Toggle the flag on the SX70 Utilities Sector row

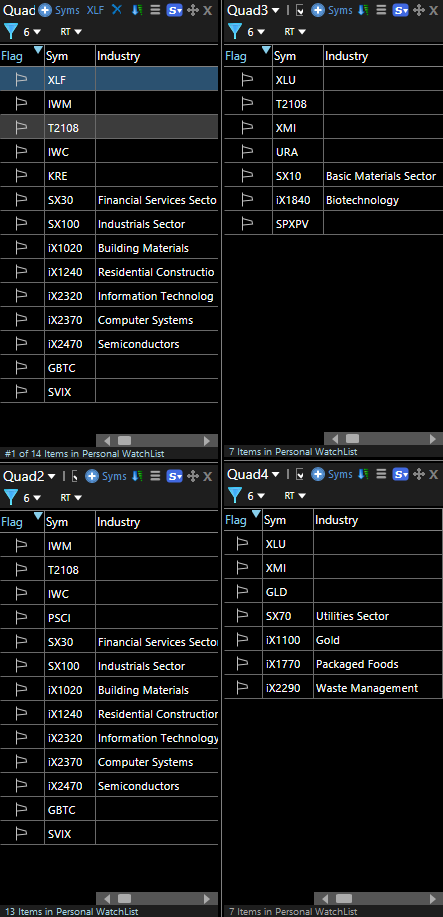pyautogui.click(x=242, y=615)
